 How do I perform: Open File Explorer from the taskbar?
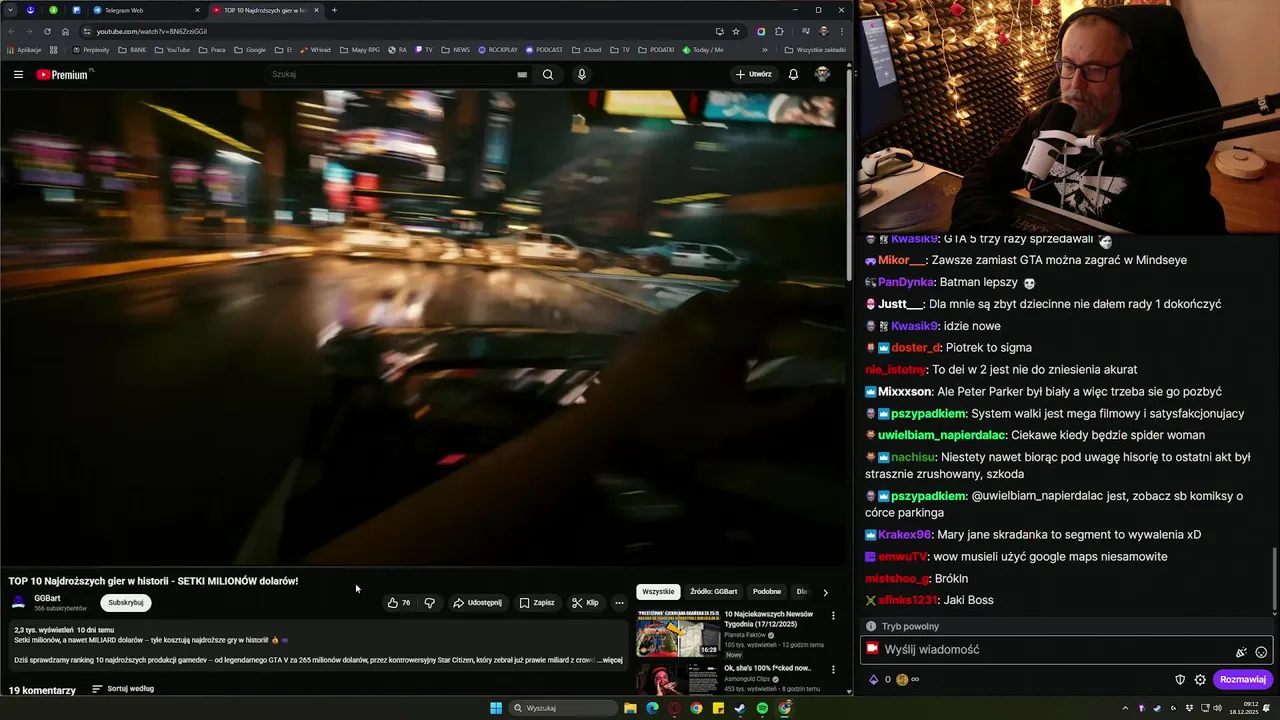tap(630, 708)
